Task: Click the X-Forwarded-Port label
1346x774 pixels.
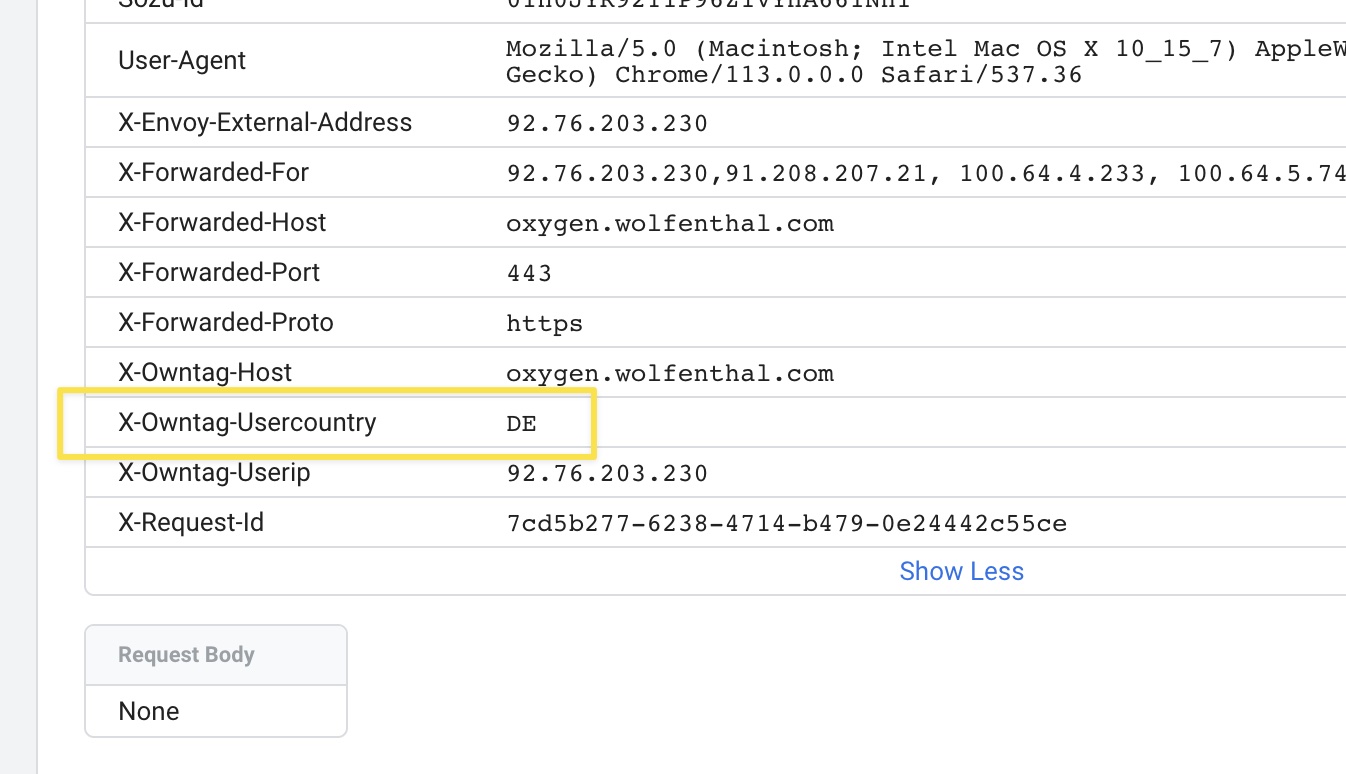Action: pyautogui.click(x=219, y=272)
